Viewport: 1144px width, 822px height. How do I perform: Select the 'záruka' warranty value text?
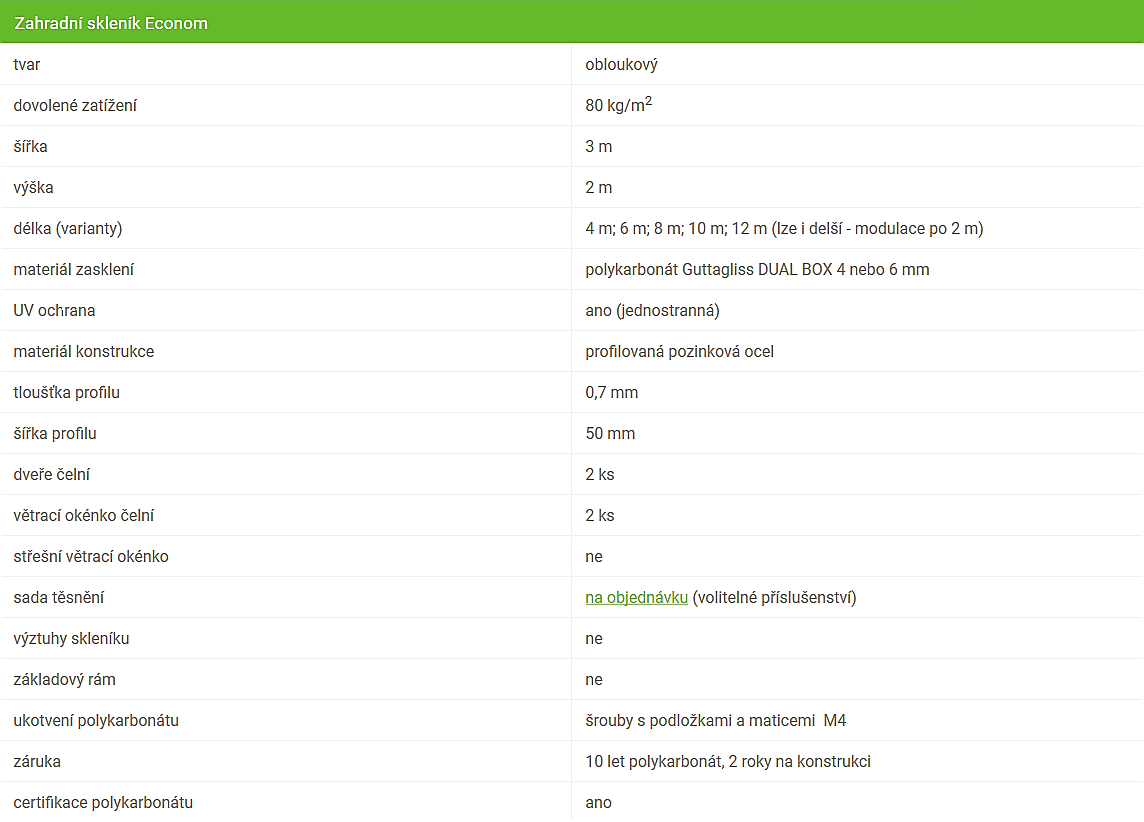[728, 761]
